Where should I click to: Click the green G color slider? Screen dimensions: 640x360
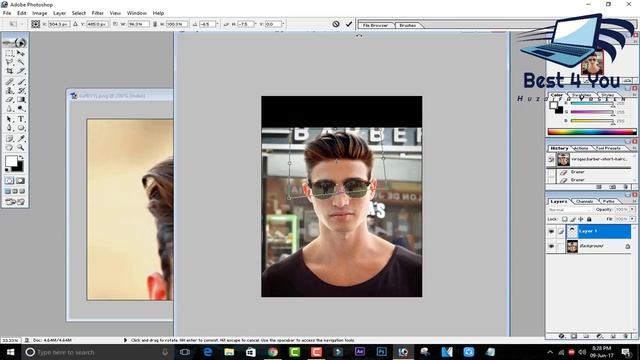(592, 112)
